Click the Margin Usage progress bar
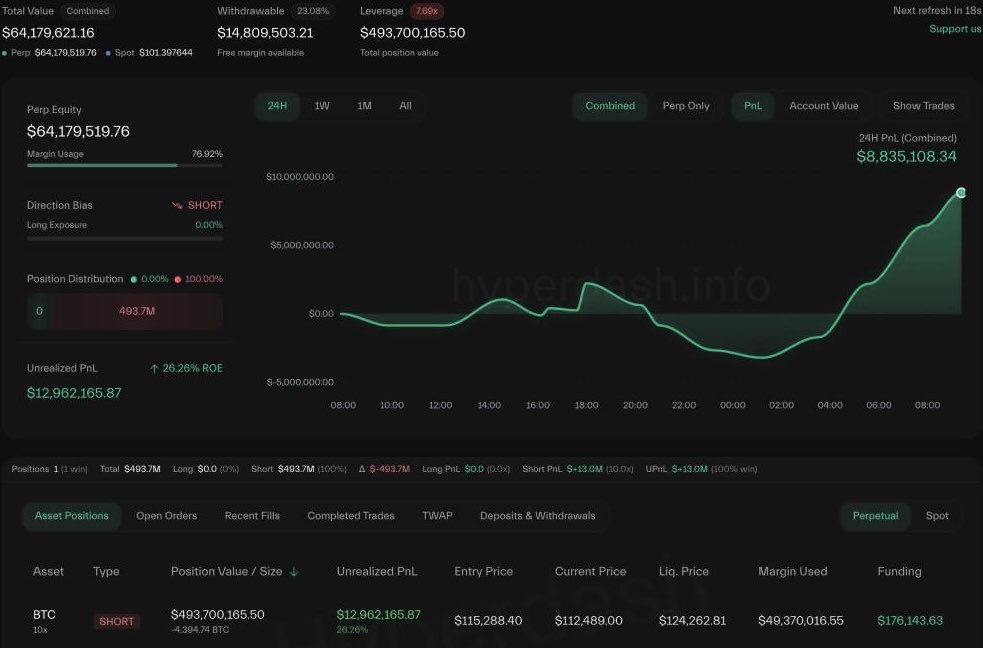Screen dimensions: 983x648 pos(125,165)
